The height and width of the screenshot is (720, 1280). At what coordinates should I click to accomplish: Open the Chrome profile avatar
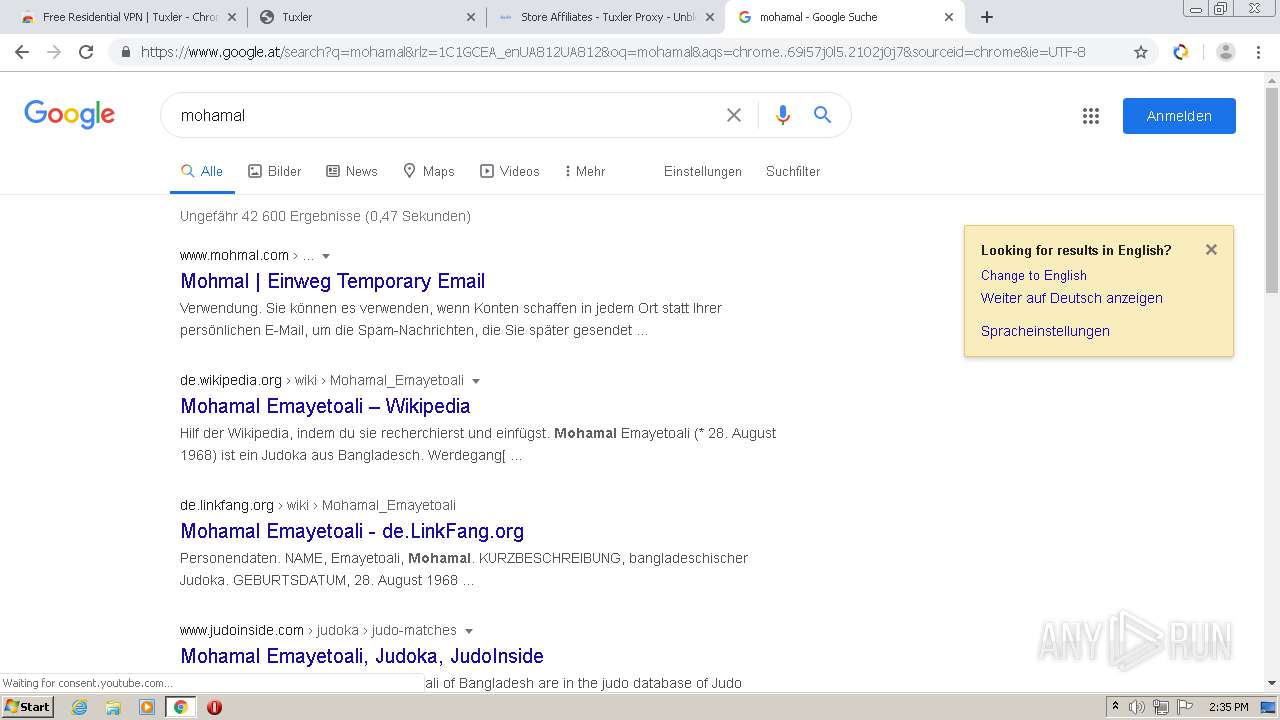tap(1226, 52)
